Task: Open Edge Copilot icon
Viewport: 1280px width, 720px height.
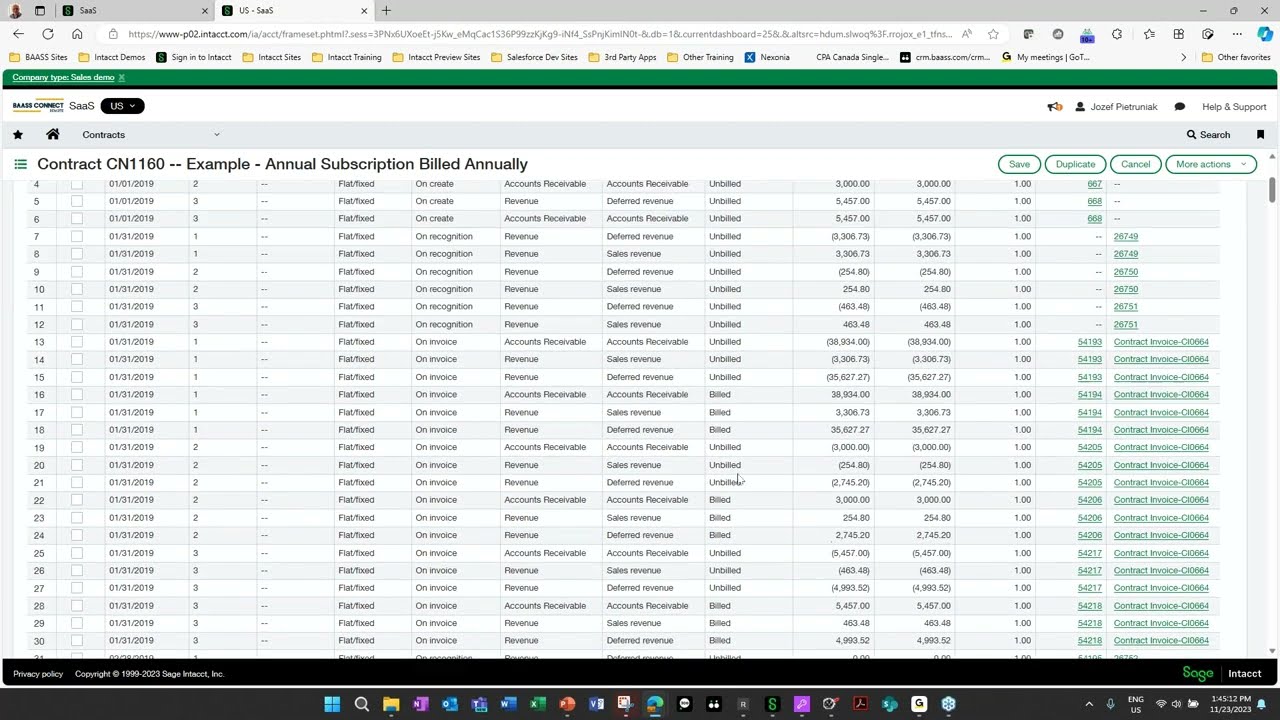Action: click(1265, 34)
